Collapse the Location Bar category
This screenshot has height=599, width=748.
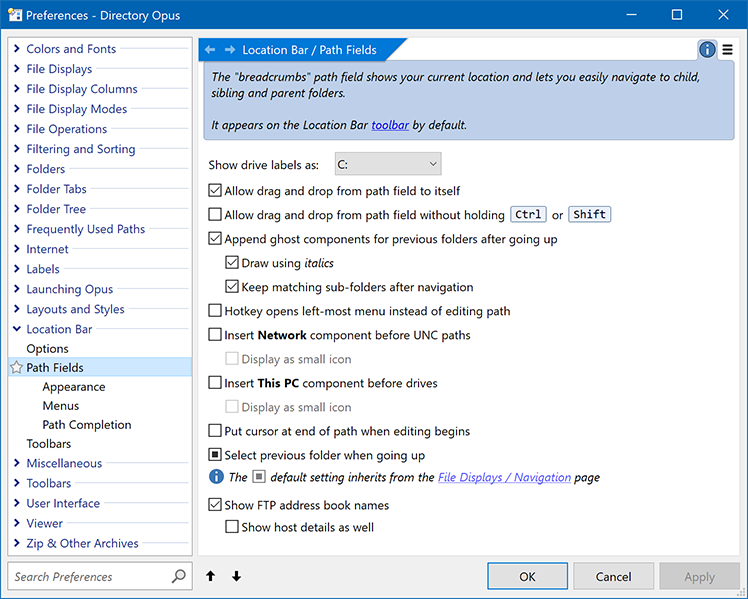click(17, 329)
